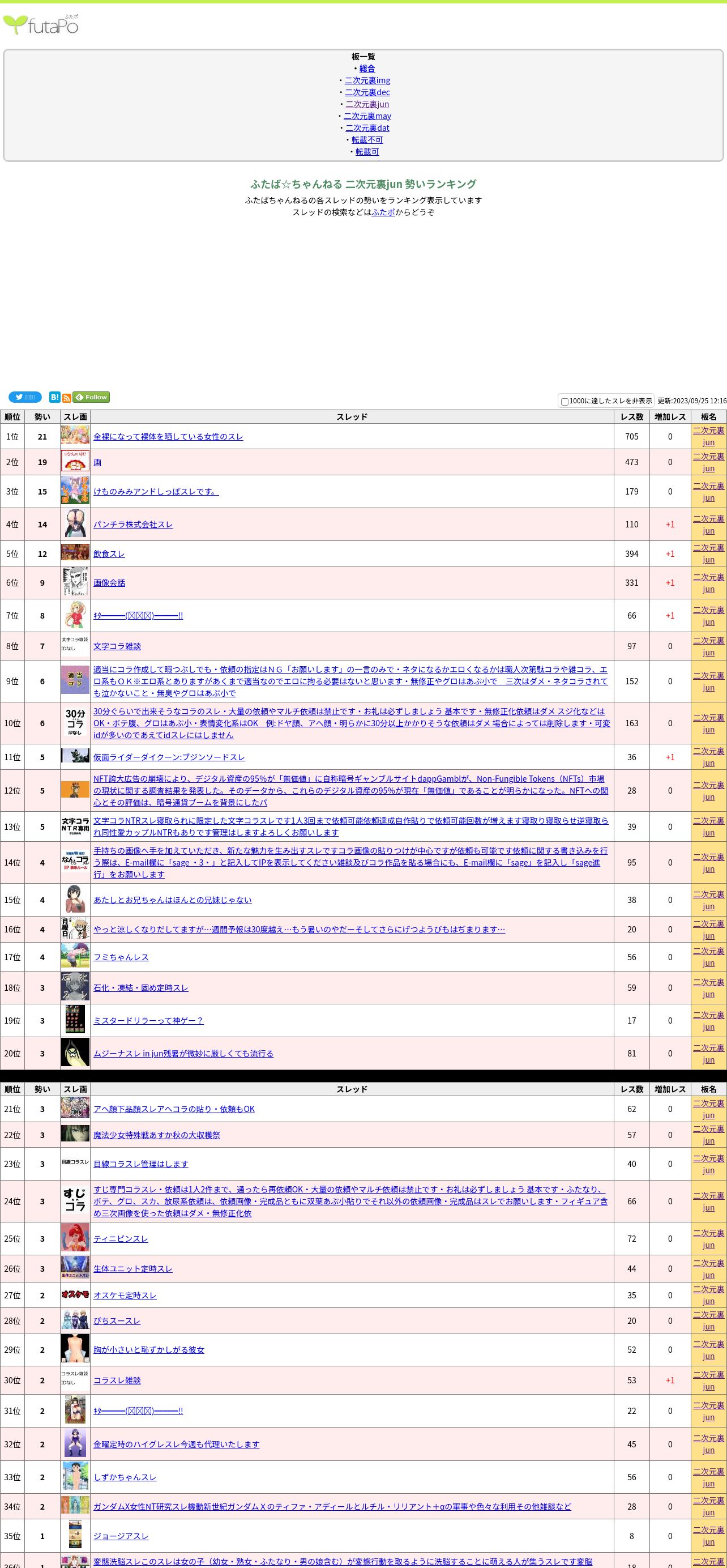Click 30分コラ thumbnail in rank 10
This screenshot has height=1568, width=727.
[x=75, y=722]
